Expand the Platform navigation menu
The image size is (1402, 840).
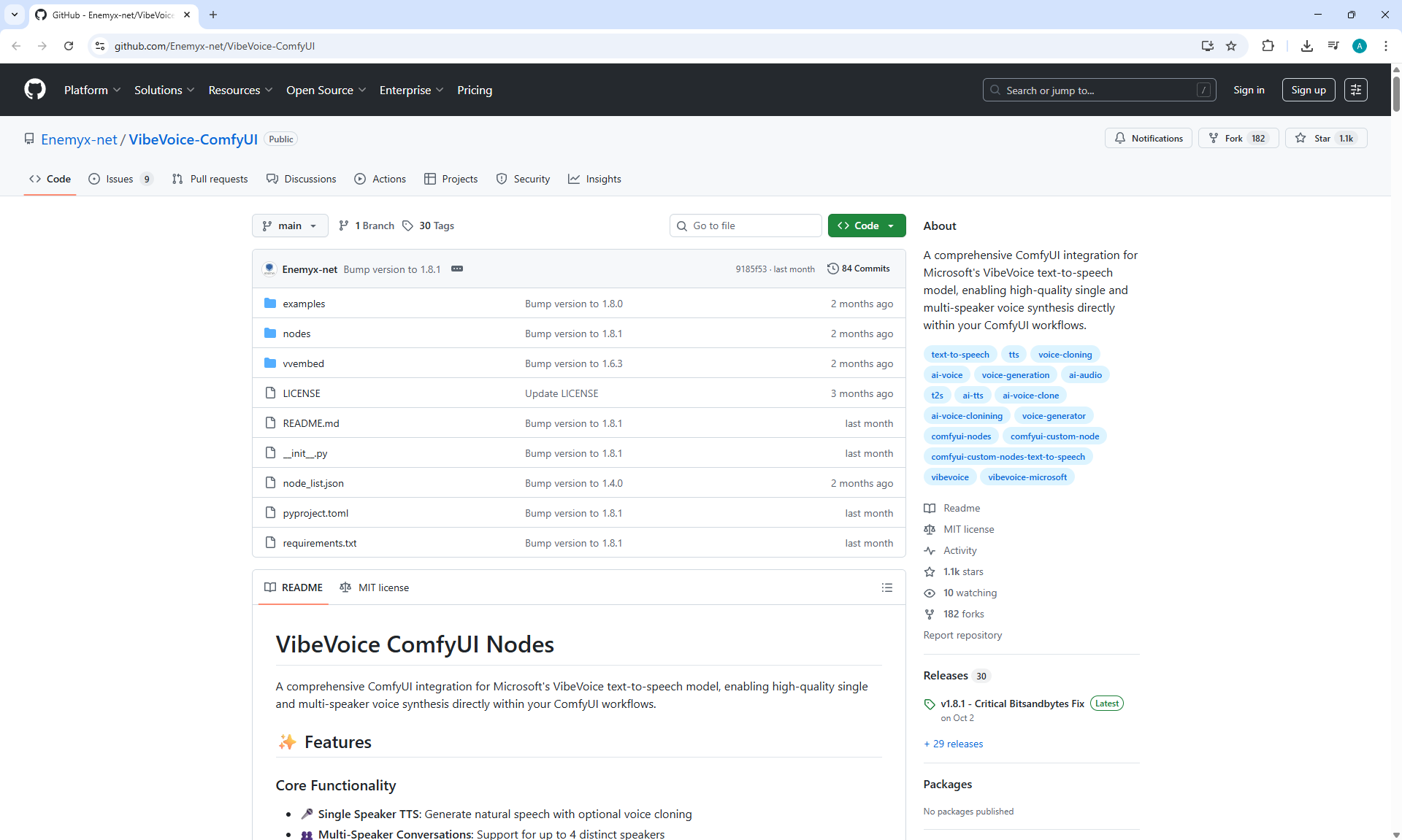[92, 90]
